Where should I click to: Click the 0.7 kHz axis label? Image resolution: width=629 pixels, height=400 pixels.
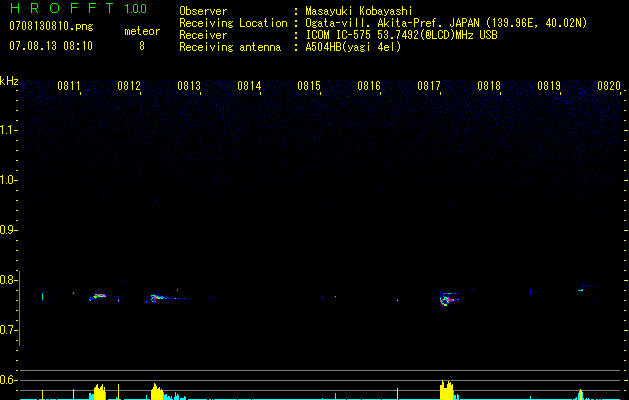pyautogui.click(x=8, y=330)
